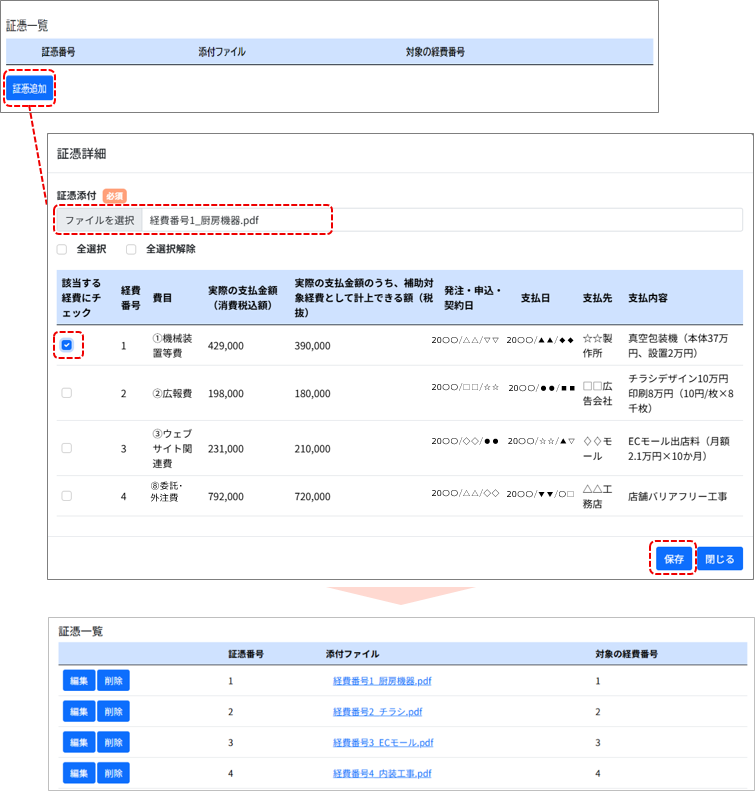
Task: Tick the checkbox for ②広報費 row
Action: (x=66, y=393)
